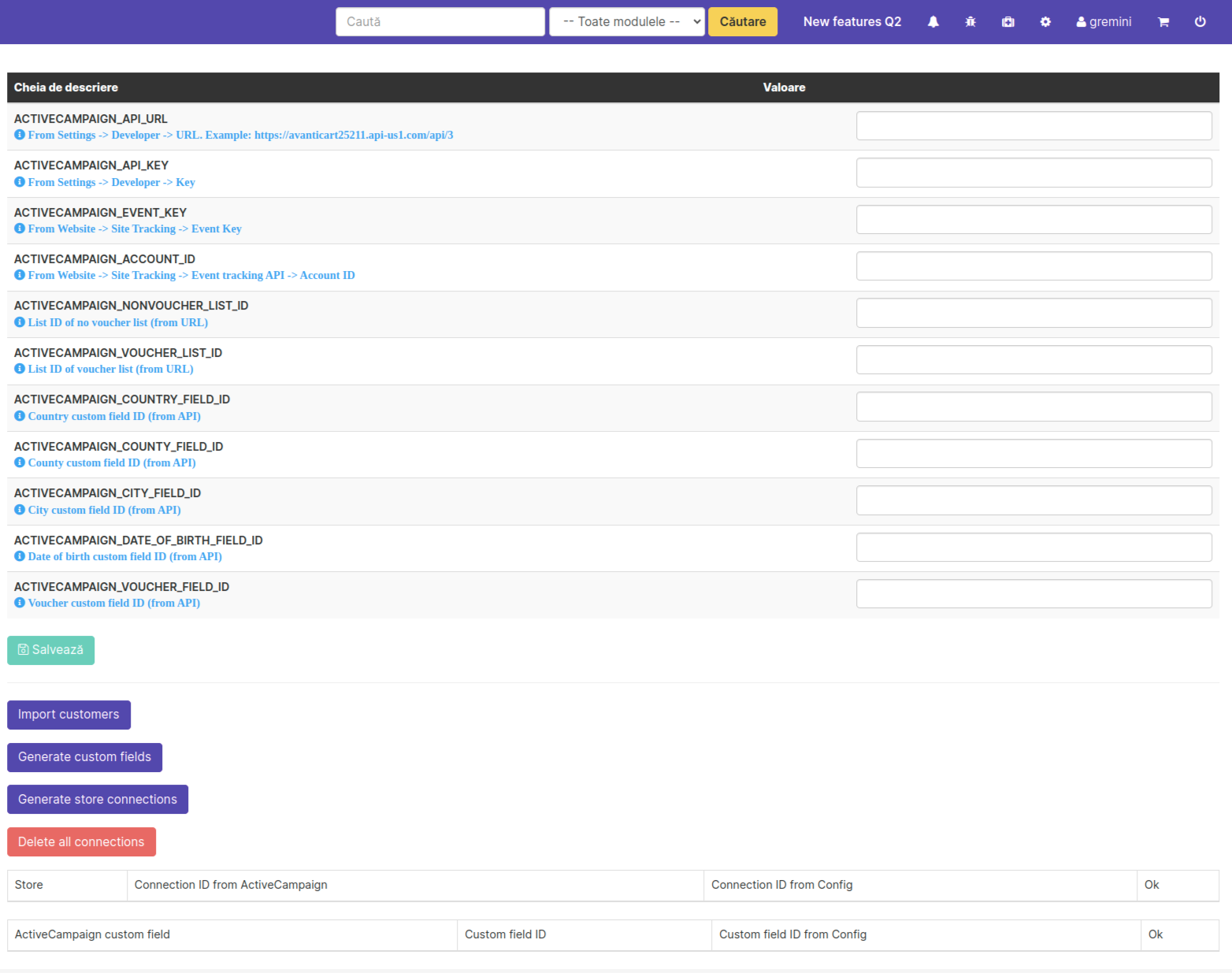
Task: Click Generate store connections button
Action: tap(98, 800)
